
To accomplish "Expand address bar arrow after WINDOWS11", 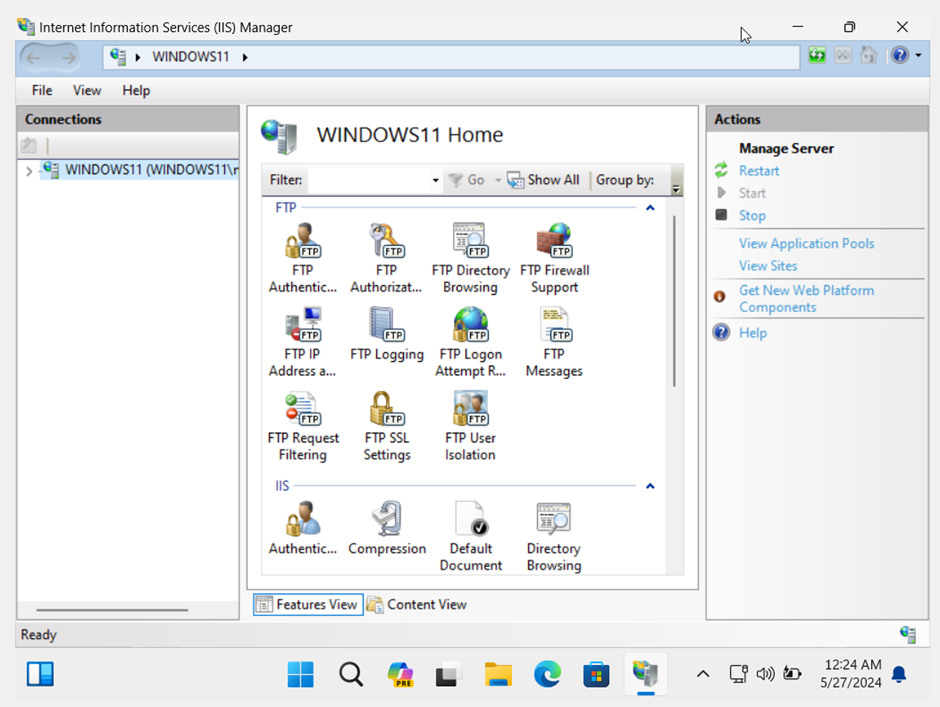I will pyautogui.click(x=245, y=58).
